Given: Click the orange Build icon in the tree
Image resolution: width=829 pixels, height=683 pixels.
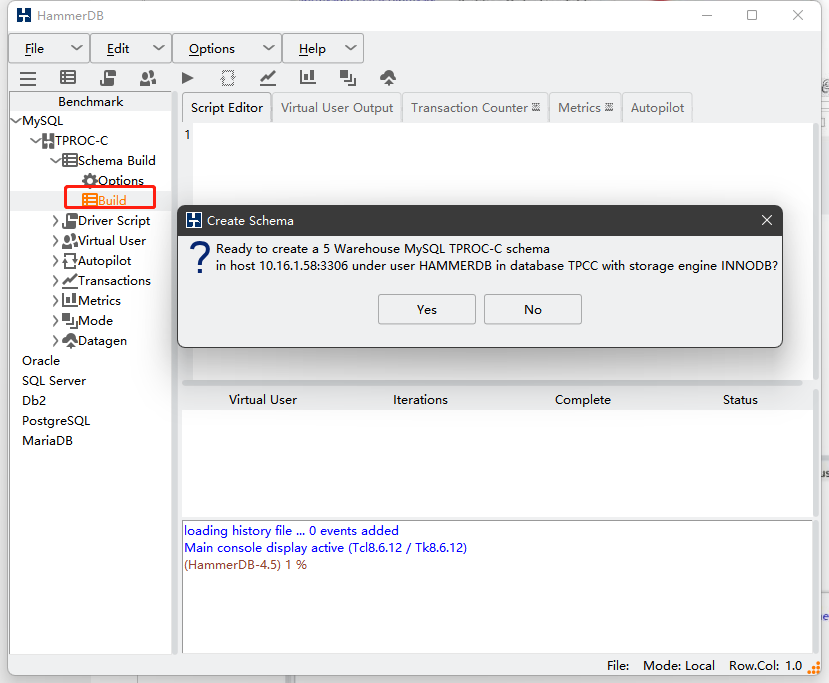Looking at the screenshot, I should pos(89,200).
